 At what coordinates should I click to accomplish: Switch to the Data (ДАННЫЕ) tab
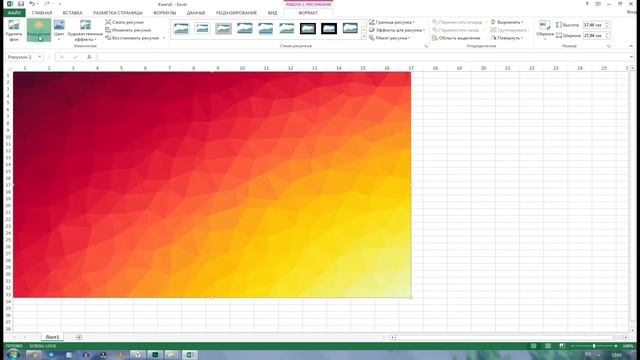[196, 13]
